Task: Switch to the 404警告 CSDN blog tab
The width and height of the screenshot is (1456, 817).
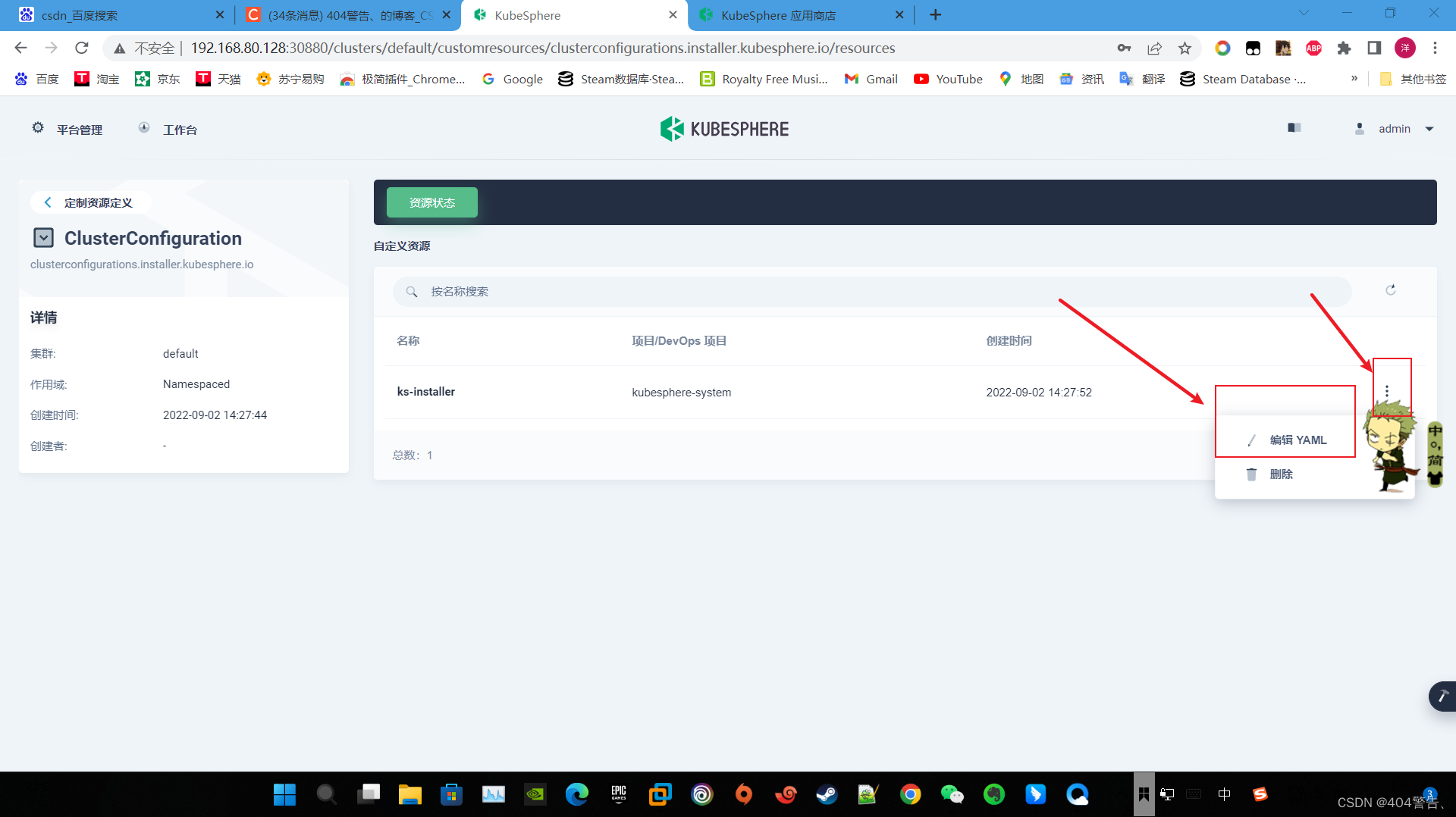Action: click(x=347, y=15)
